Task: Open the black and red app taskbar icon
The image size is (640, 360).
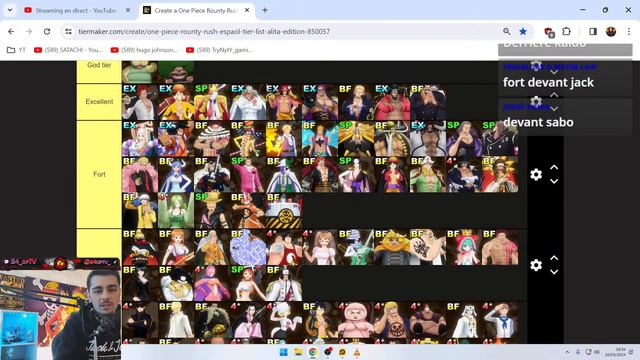Action: tap(328, 352)
